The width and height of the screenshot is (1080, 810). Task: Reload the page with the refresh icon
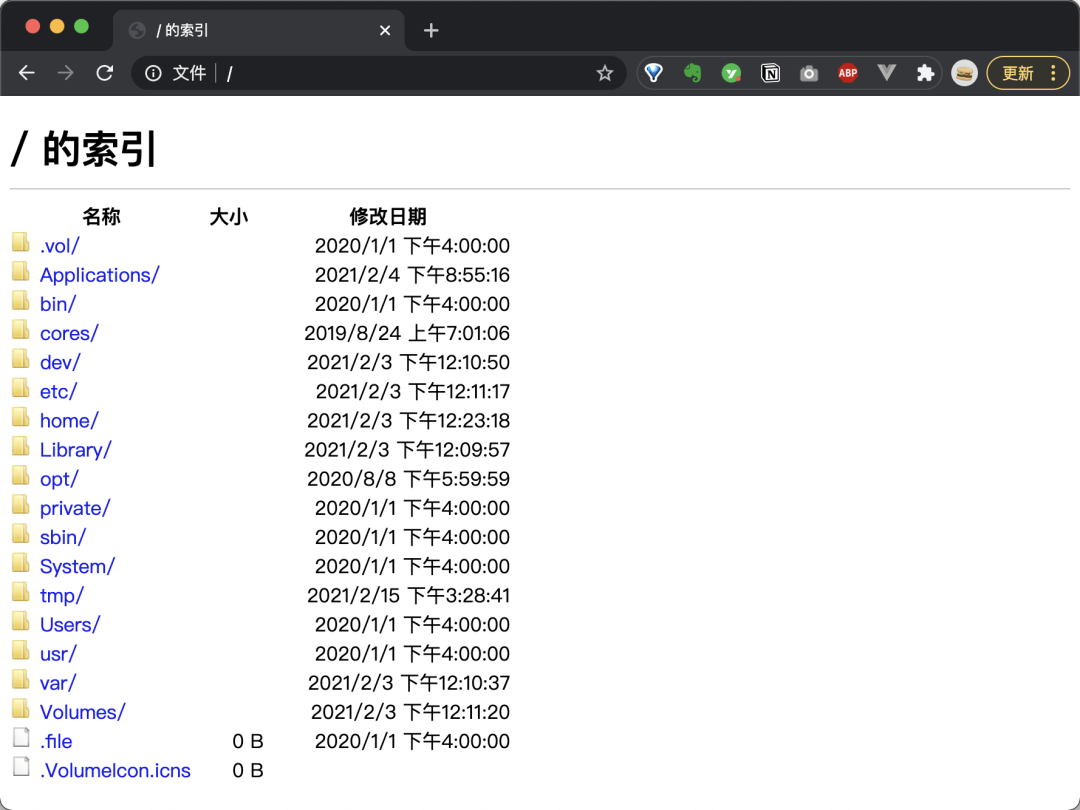click(x=105, y=73)
